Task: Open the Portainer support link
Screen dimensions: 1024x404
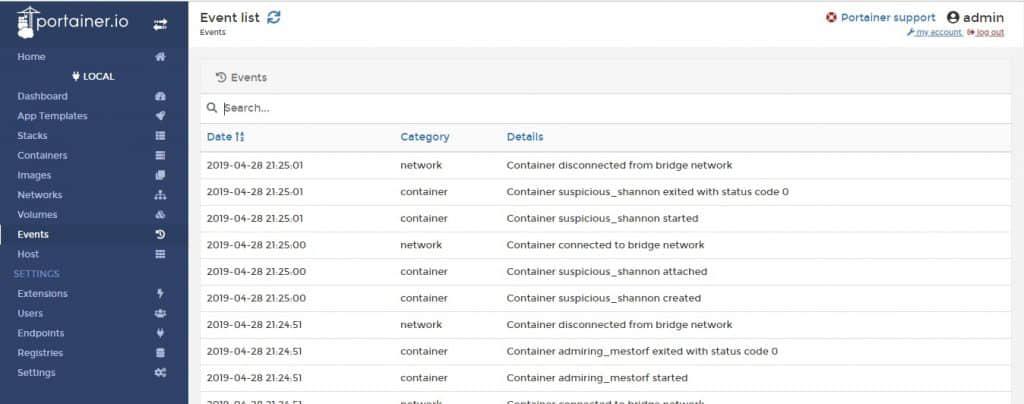Action: [881, 17]
